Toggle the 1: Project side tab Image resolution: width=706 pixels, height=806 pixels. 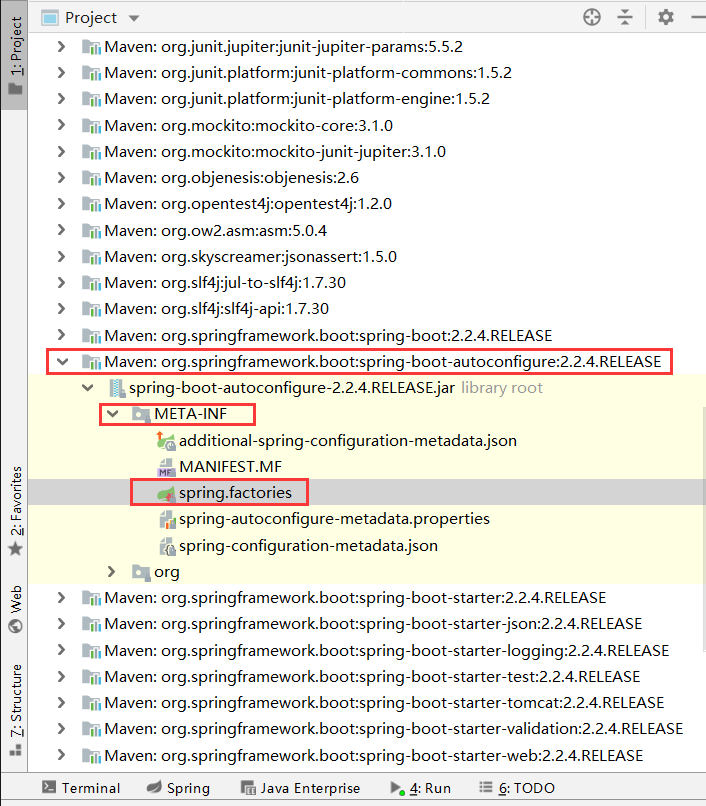[15, 56]
